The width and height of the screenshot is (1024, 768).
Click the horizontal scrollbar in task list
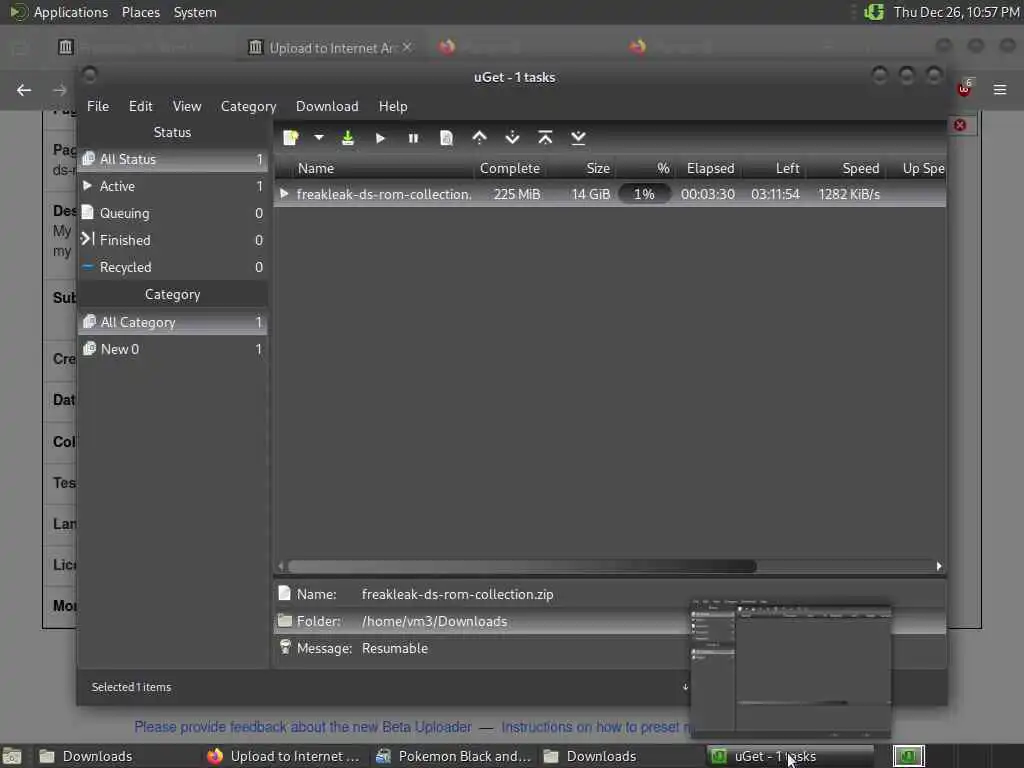[522, 566]
